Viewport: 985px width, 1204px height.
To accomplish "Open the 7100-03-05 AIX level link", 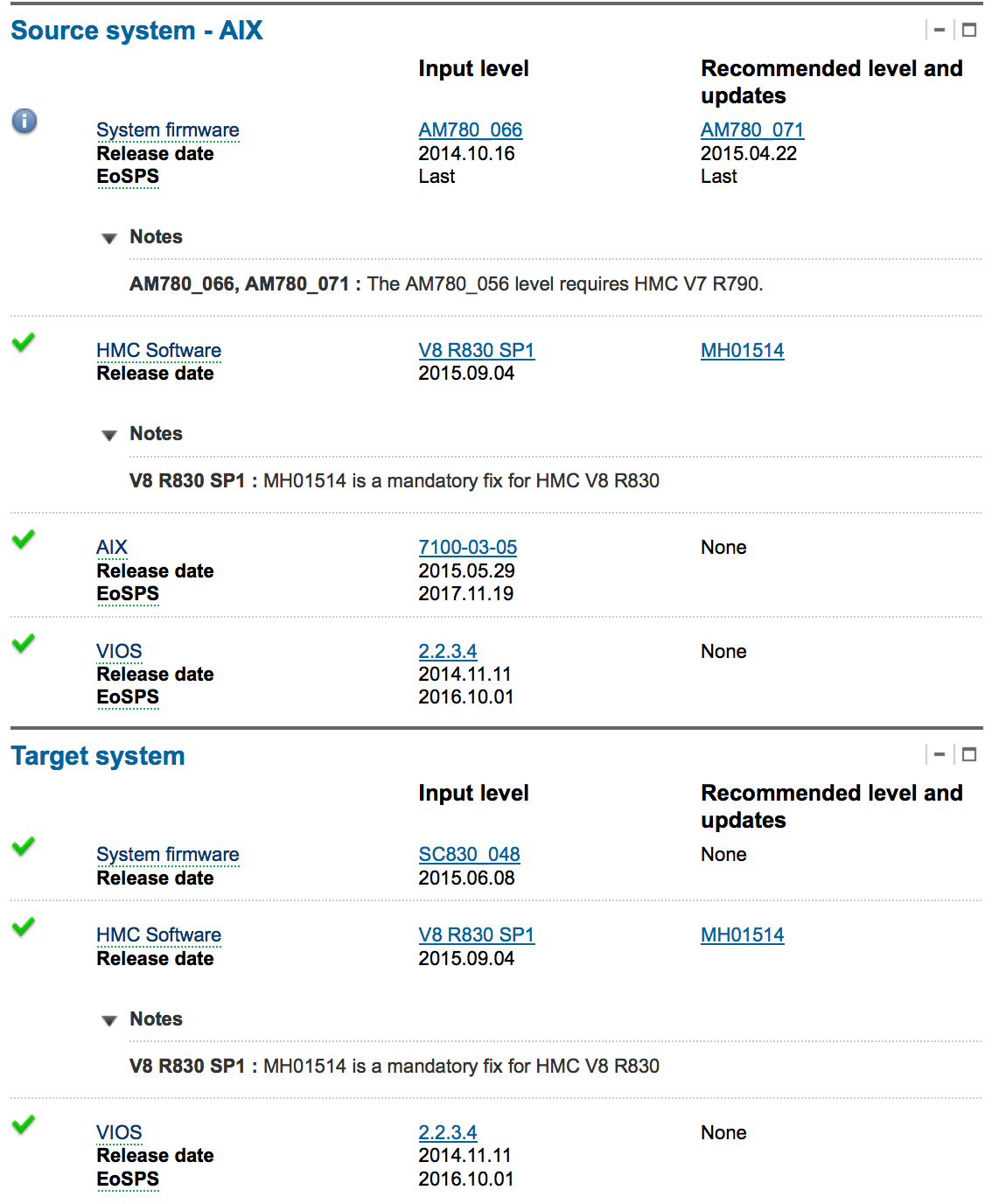I will tap(467, 548).
